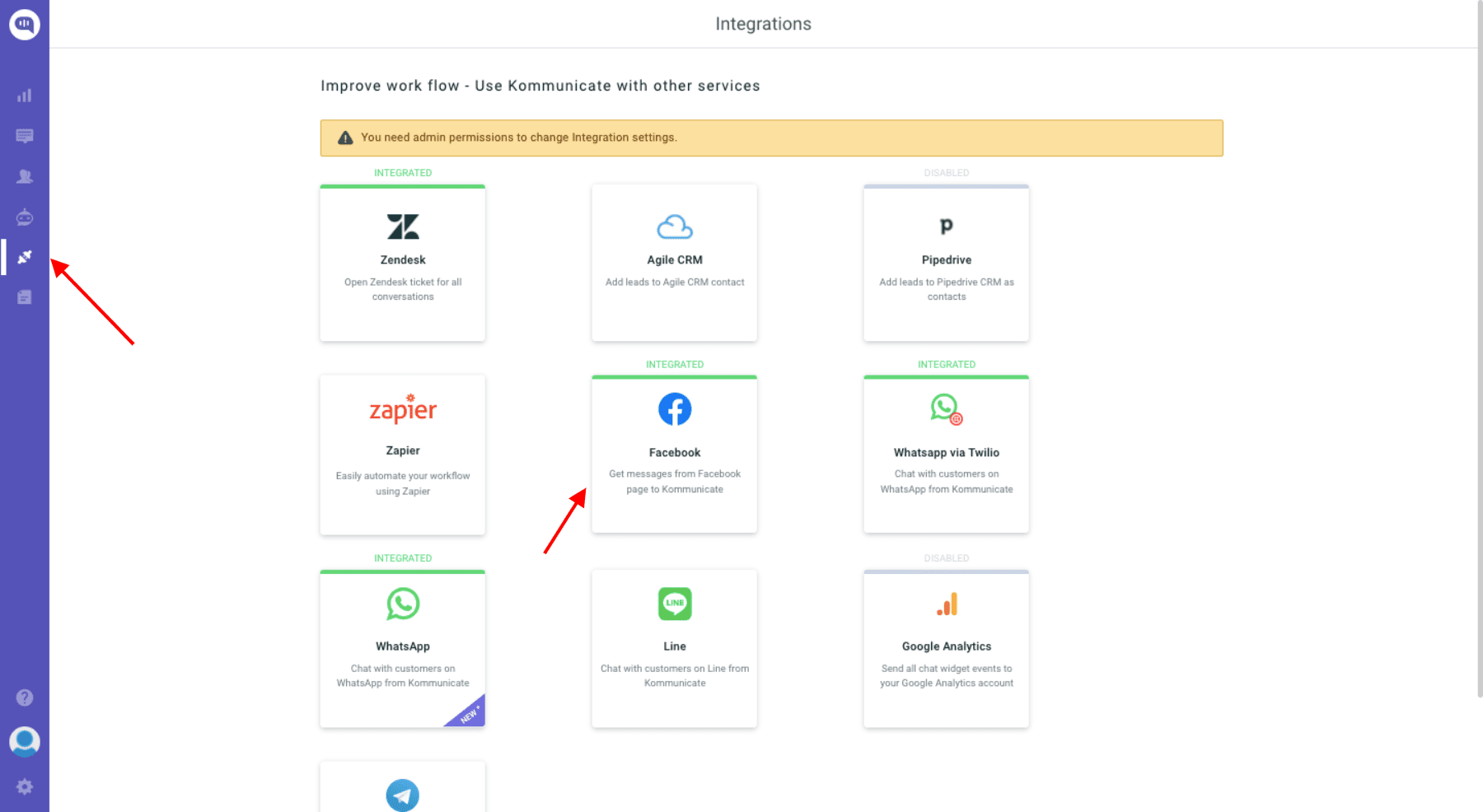The image size is (1483, 812).
Task: Open Settings via the gear icon
Action: (x=25, y=786)
